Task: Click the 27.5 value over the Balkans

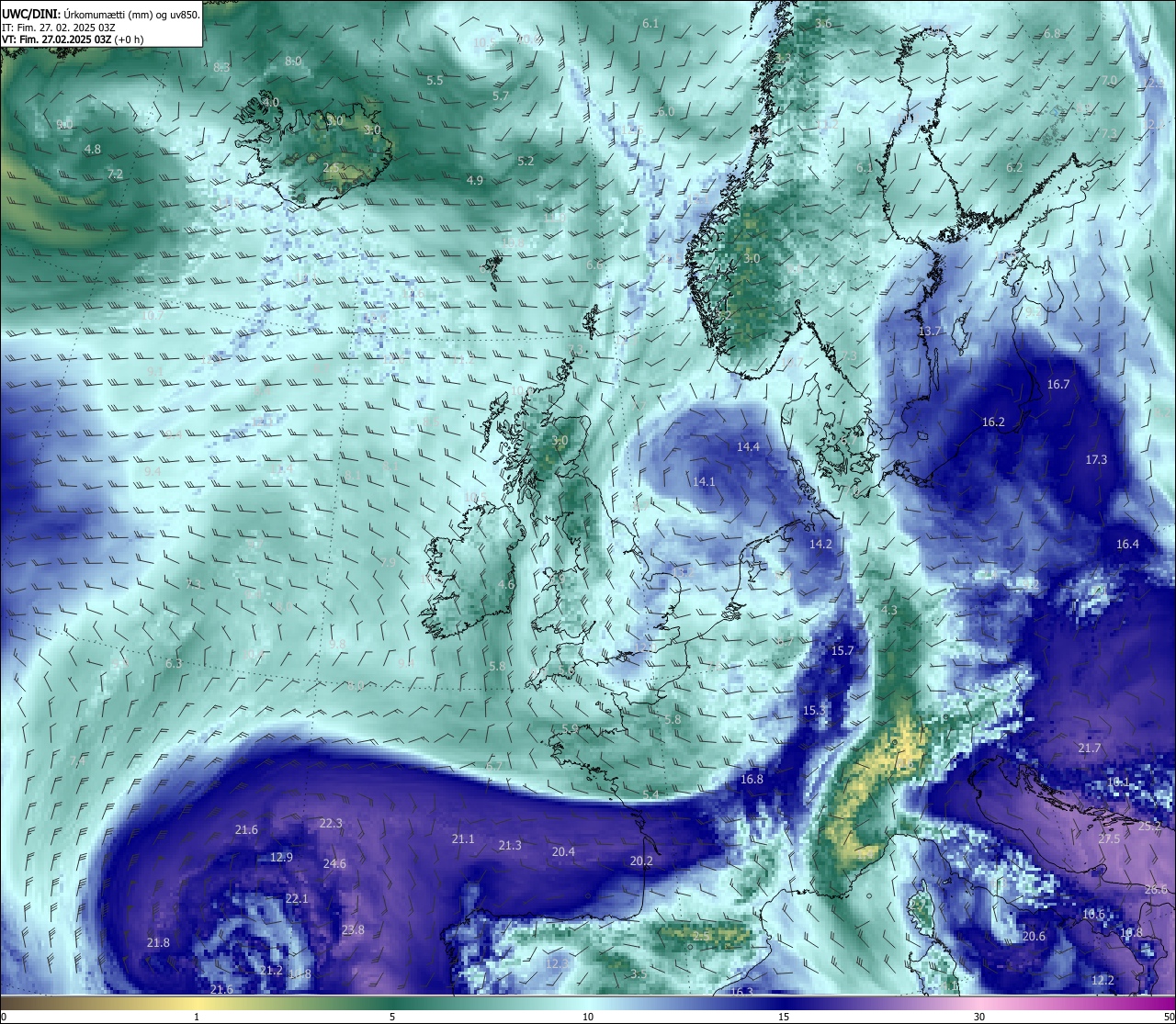Action: 1109,839
